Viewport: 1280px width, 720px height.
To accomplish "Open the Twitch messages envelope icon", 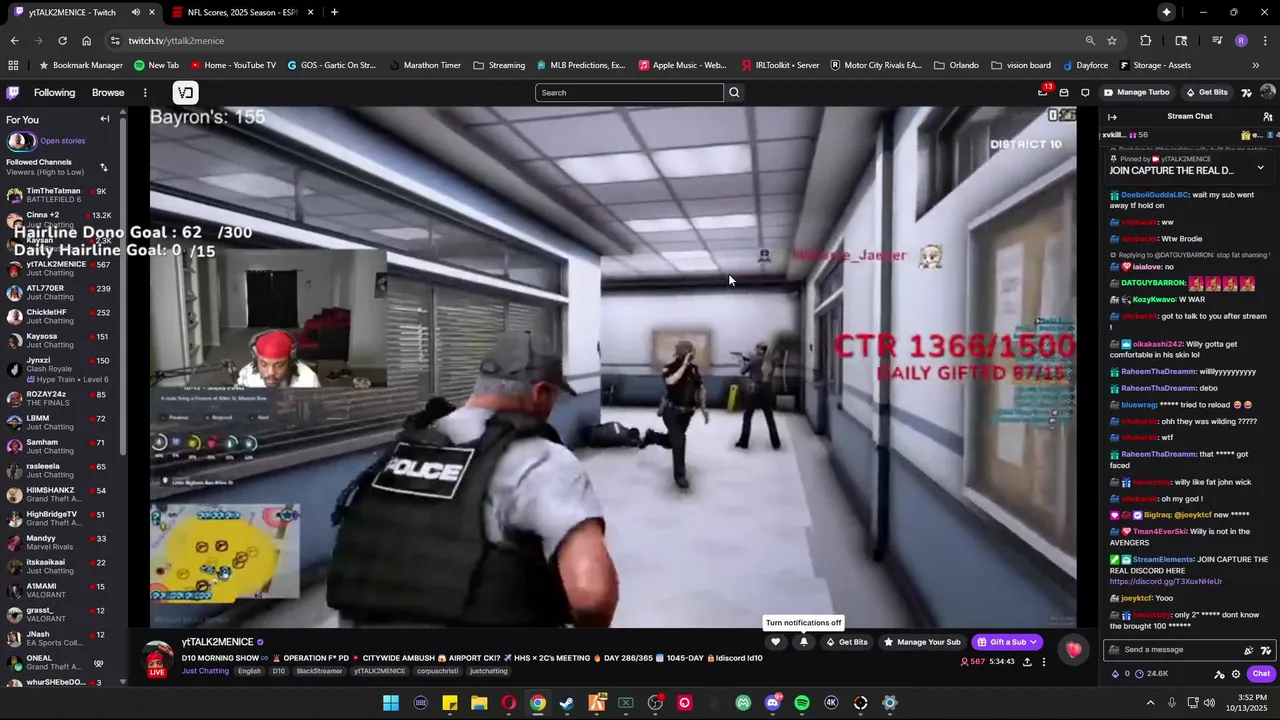I will click(1064, 93).
